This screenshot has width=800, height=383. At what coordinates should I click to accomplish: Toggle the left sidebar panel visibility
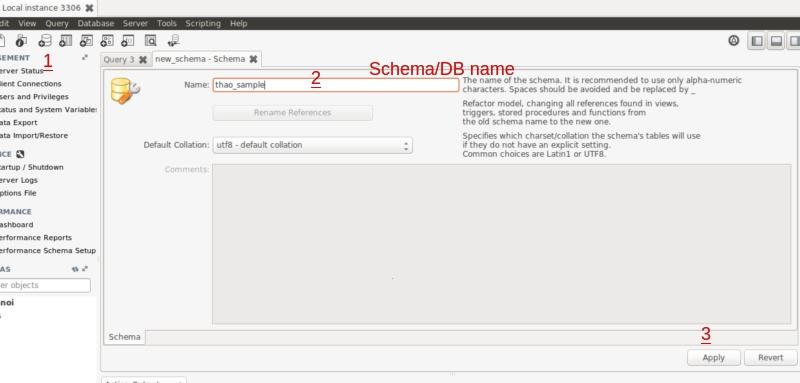757,41
